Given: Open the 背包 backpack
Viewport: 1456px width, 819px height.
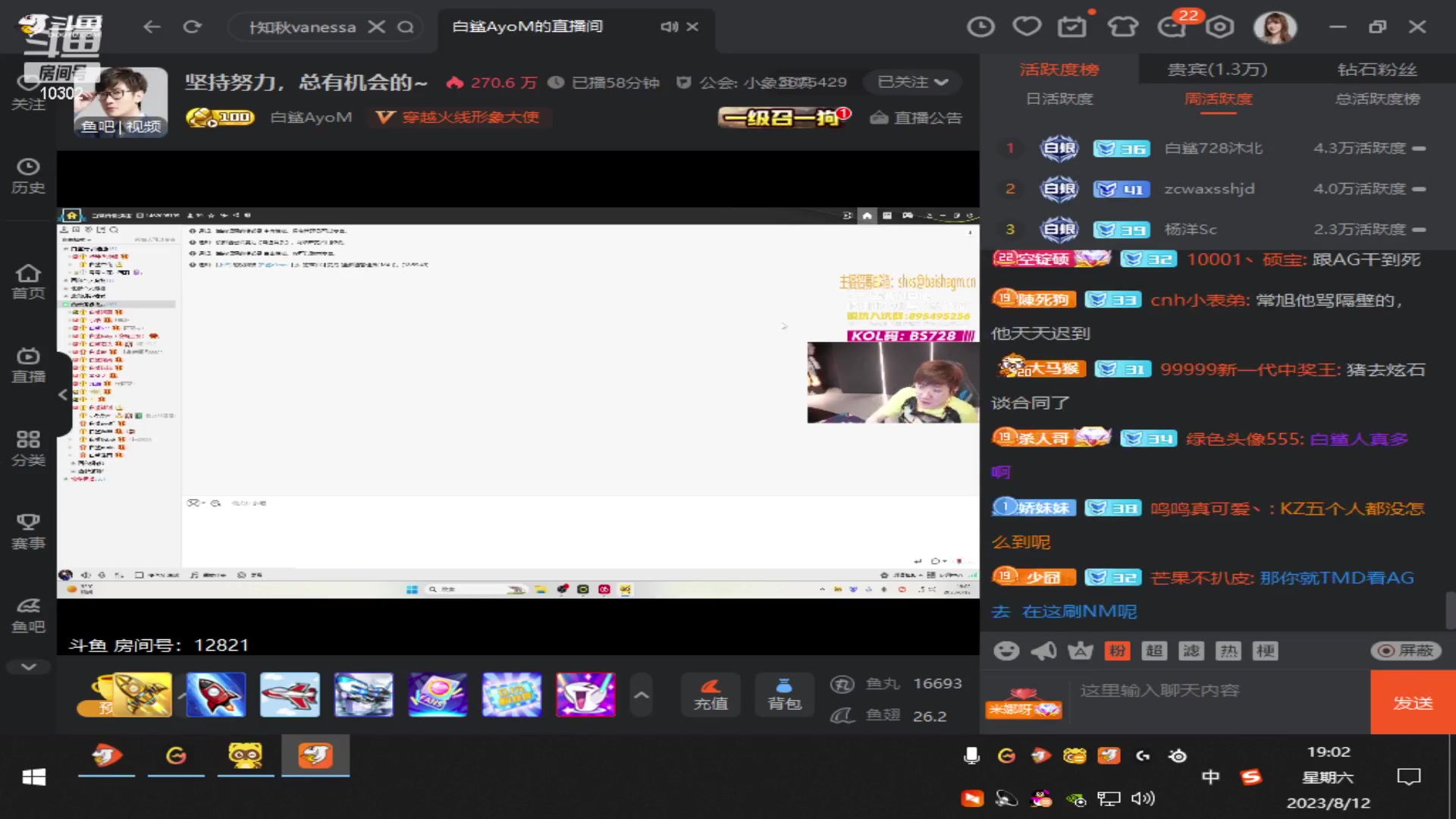Looking at the screenshot, I should (x=784, y=695).
